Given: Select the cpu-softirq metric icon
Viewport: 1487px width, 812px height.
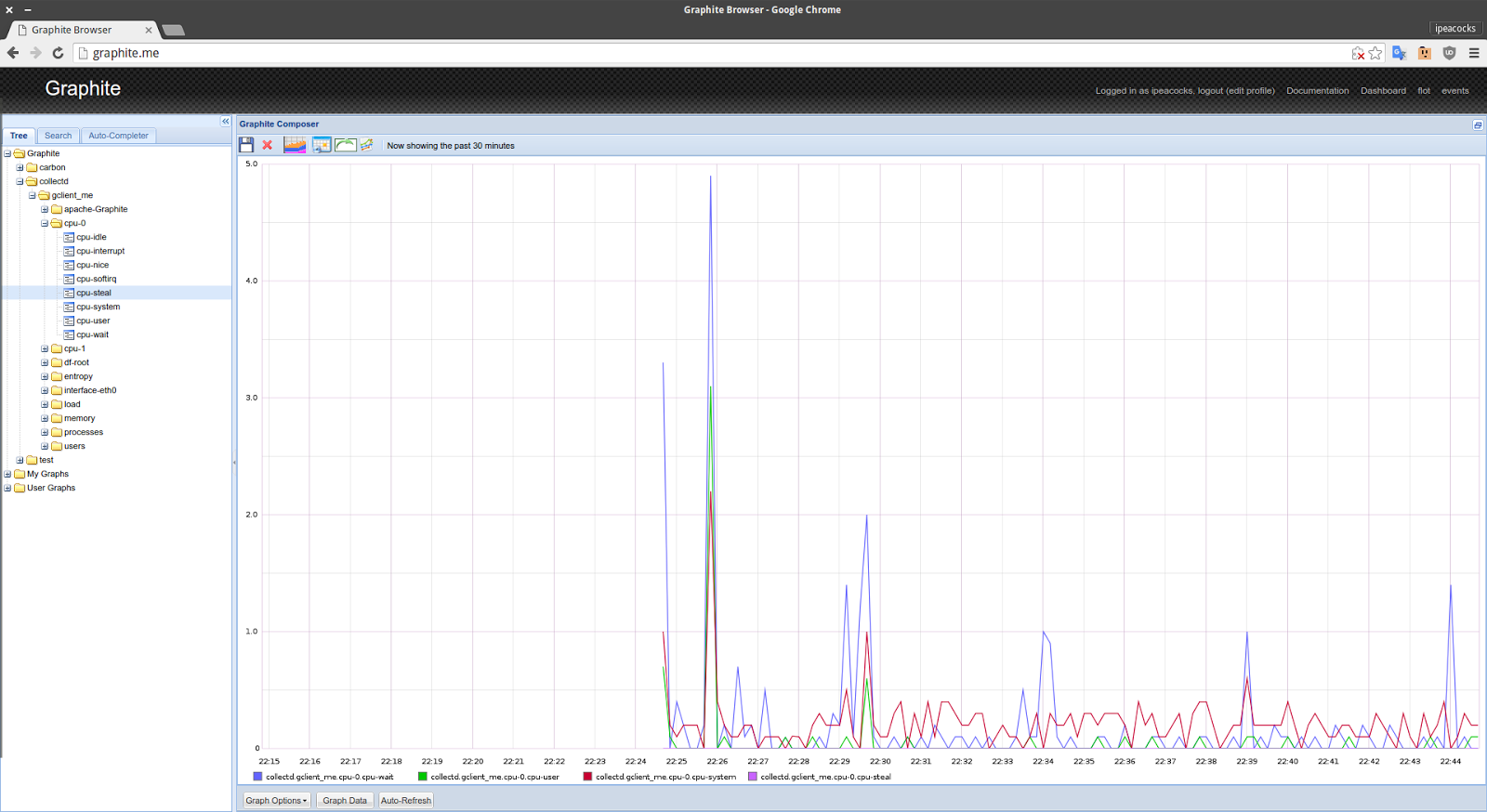Looking at the screenshot, I should coord(69,279).
